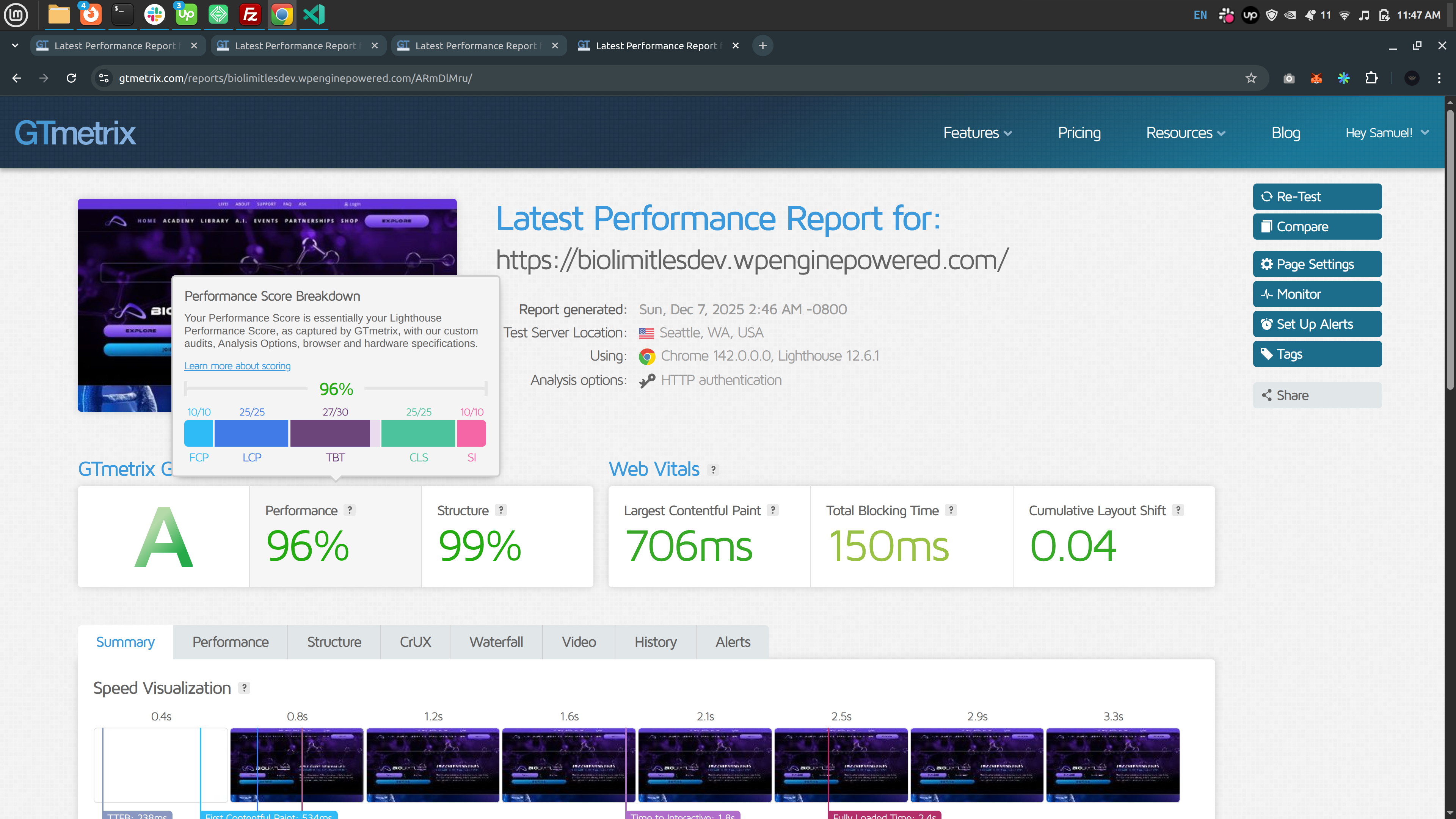The image size is (1456, 819).
Task: Bookmark page with star icon
Action: point(1251,78)
